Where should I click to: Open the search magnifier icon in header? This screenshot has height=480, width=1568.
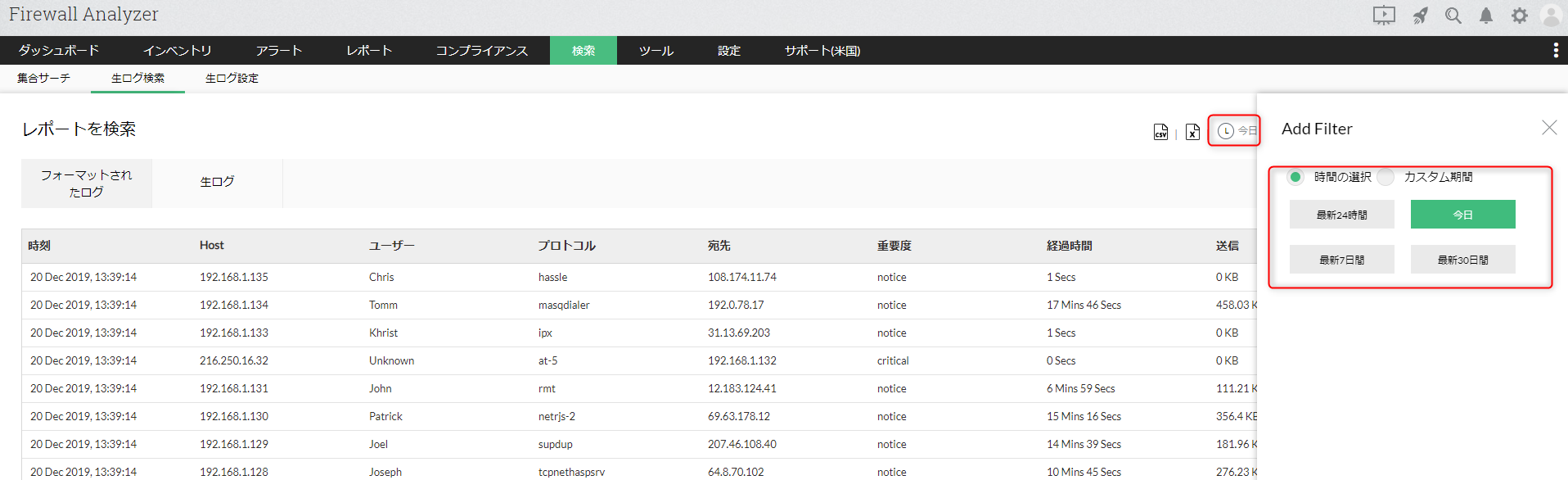pos(1453,16)
